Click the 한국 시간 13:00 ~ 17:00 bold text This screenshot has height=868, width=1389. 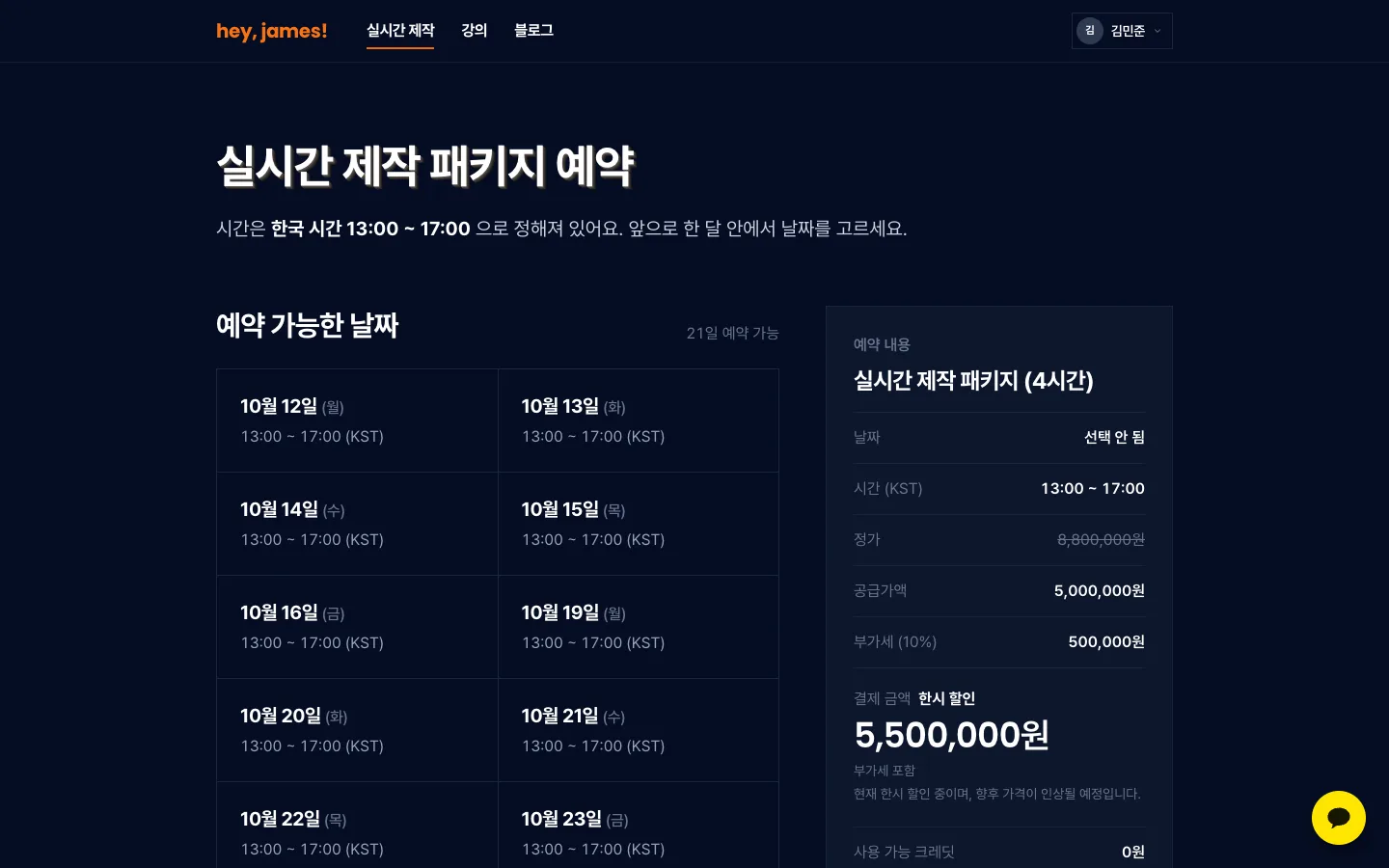click(x=370, y=229)
